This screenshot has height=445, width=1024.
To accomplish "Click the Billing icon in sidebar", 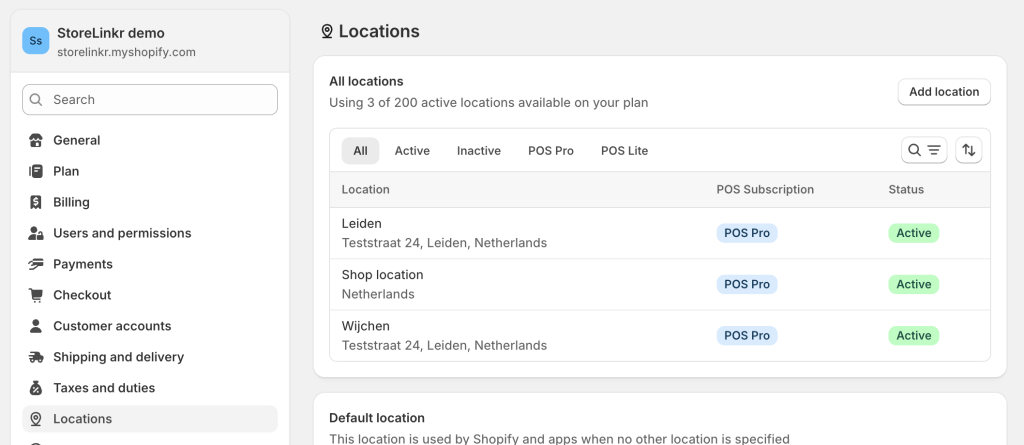I will coord(36,202).
